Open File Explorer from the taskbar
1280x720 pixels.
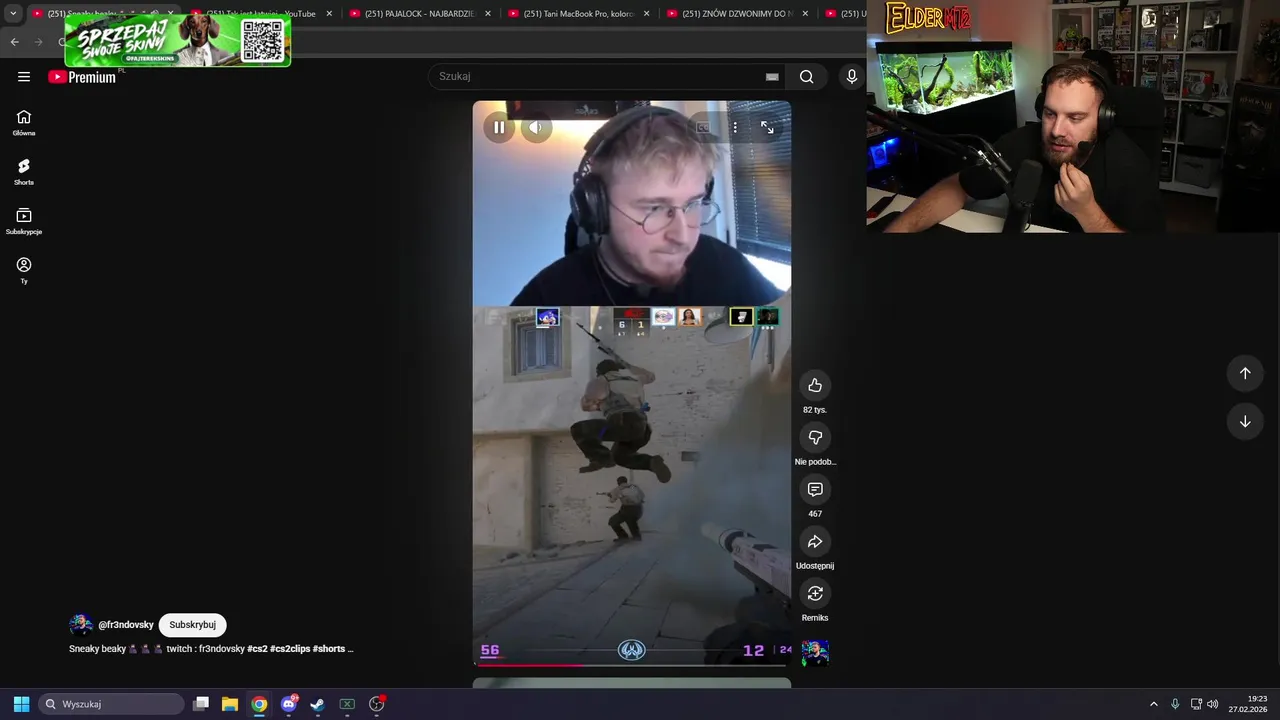pyautogui.click(x=230, y=704)
